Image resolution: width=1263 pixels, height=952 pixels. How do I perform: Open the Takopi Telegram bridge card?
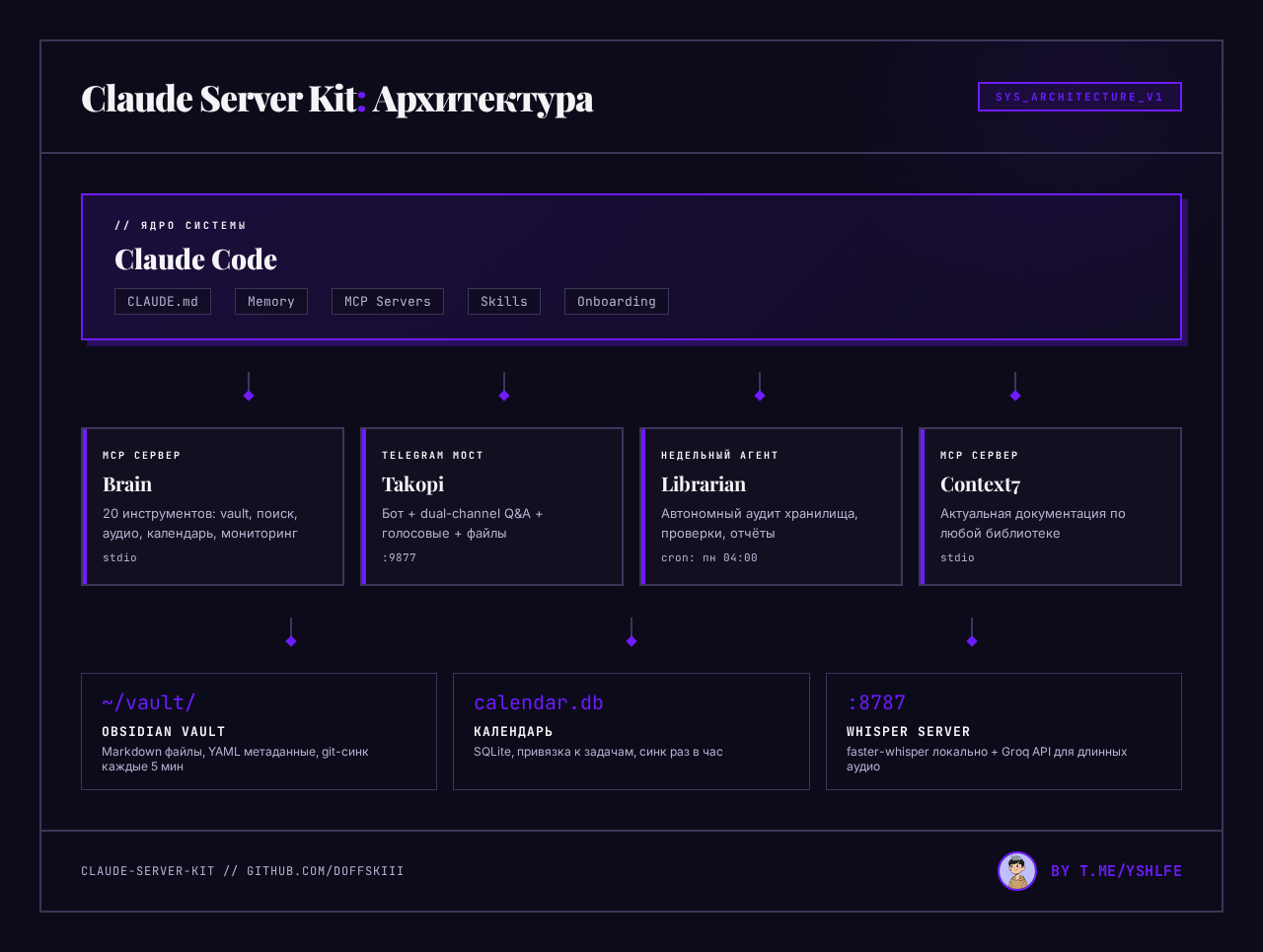point(491,506)
